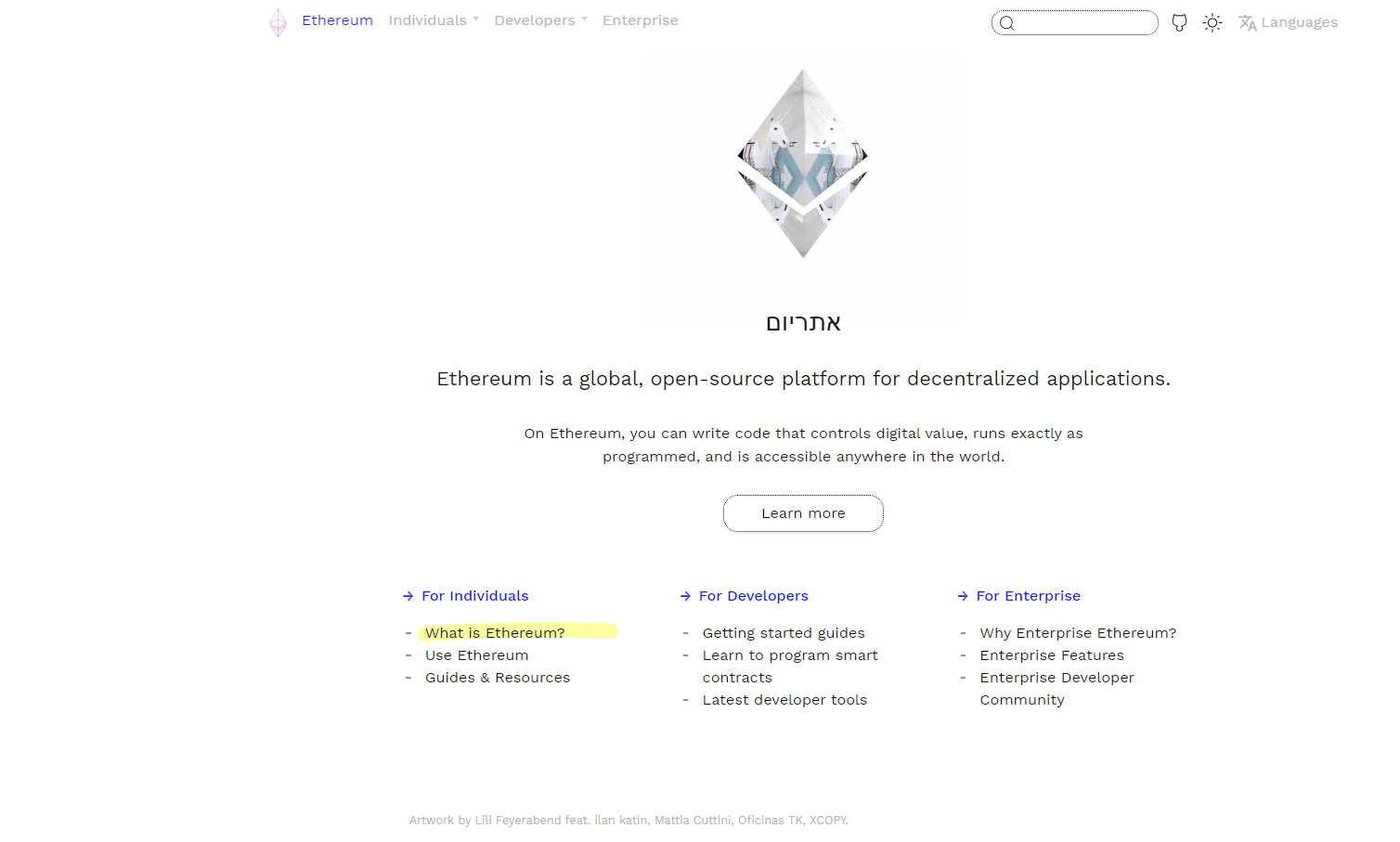Click the Ethereum diamond logo in navbar
1400x842 pixels.
coord(278,22)
